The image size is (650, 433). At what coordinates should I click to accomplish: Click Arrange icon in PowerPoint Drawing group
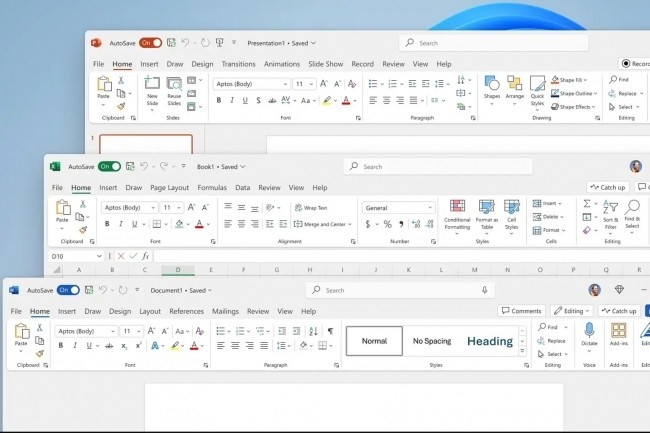pyautogui.click(x=514, y=85)
